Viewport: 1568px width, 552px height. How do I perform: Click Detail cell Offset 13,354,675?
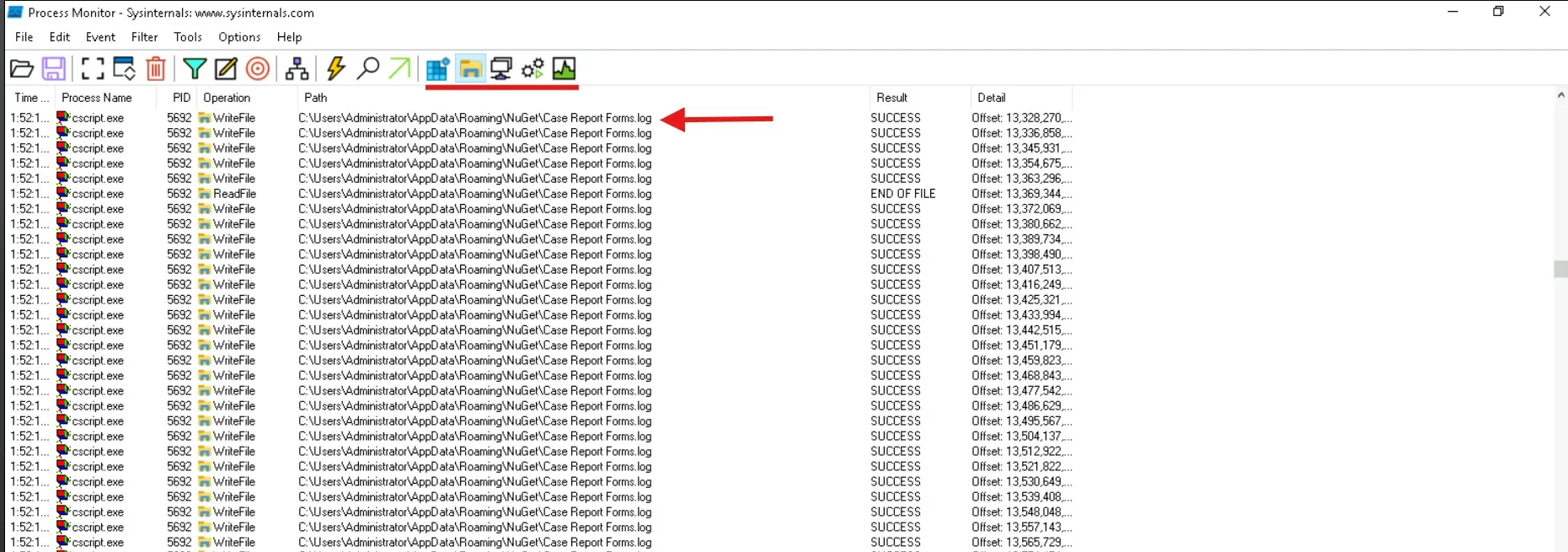coord(1022,163)
